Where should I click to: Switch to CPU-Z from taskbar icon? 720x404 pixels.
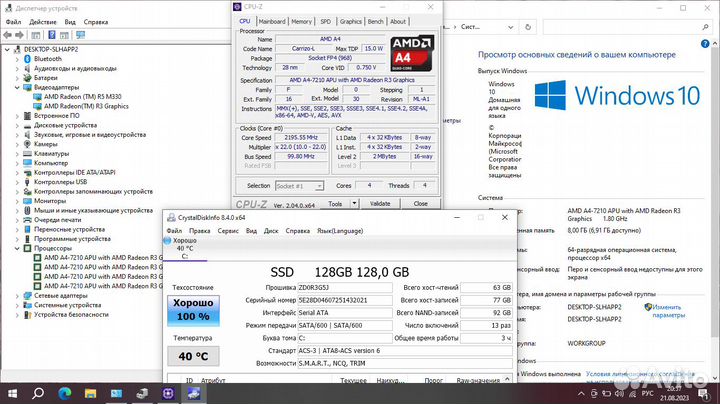point(168,393)
